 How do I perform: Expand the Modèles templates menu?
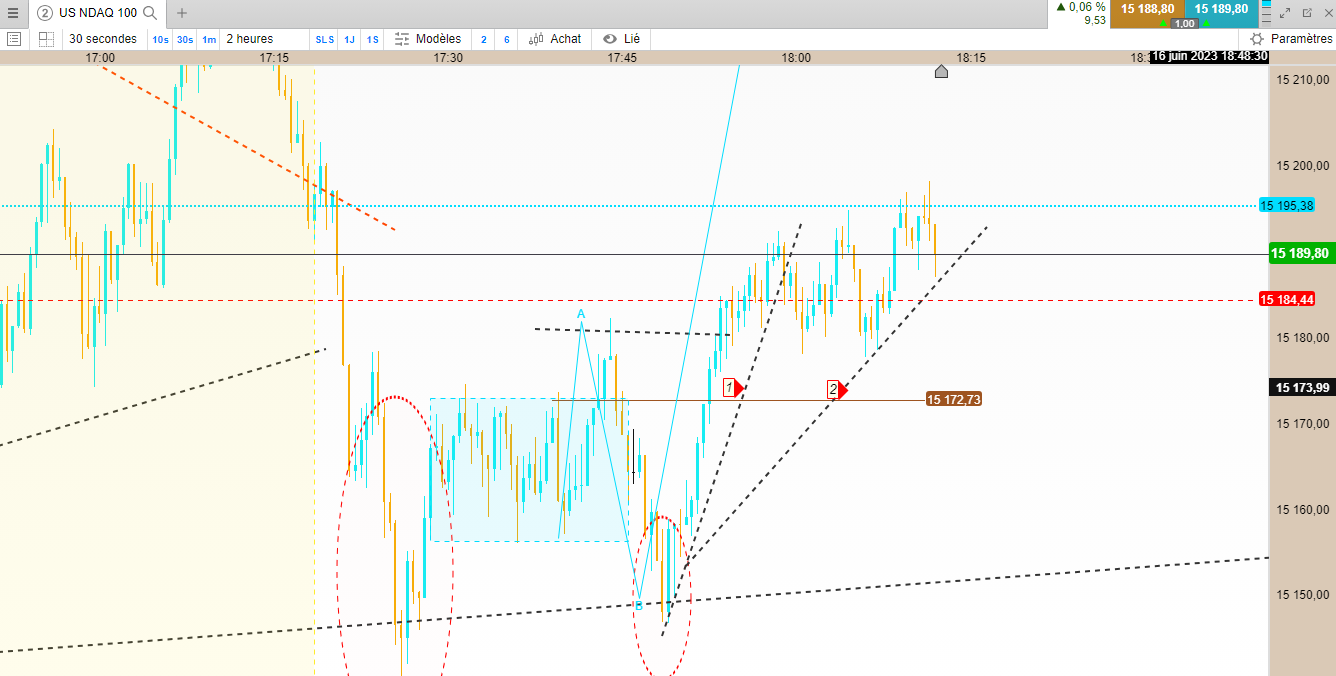(428, 39)
